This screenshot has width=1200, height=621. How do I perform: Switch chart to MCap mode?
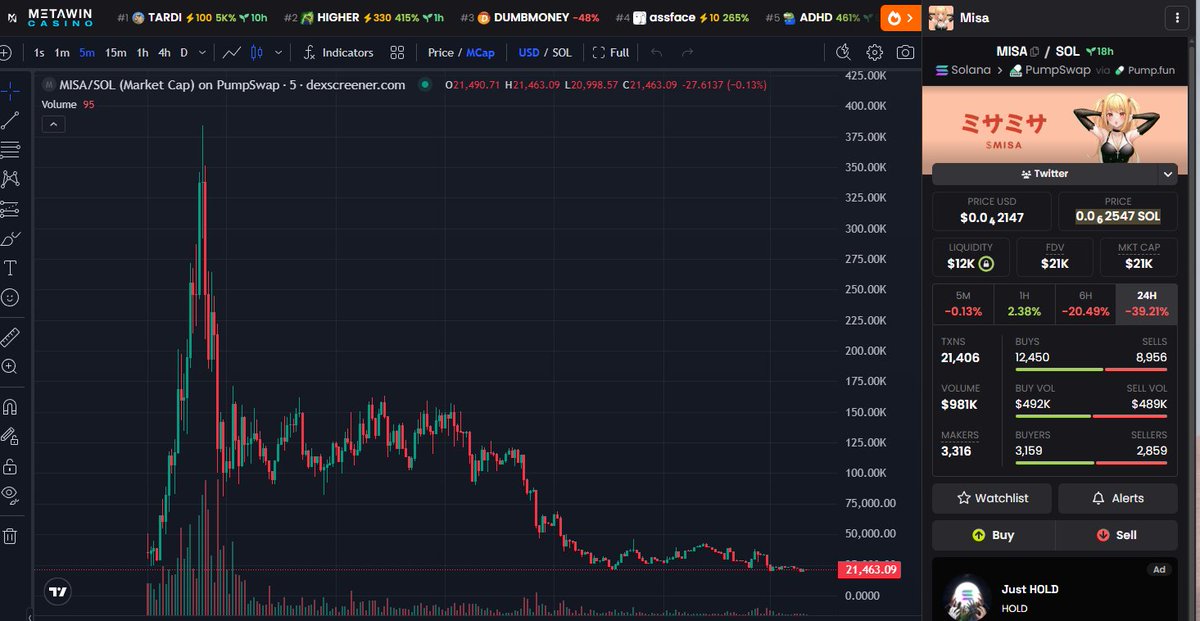click(x=480, y=53)
